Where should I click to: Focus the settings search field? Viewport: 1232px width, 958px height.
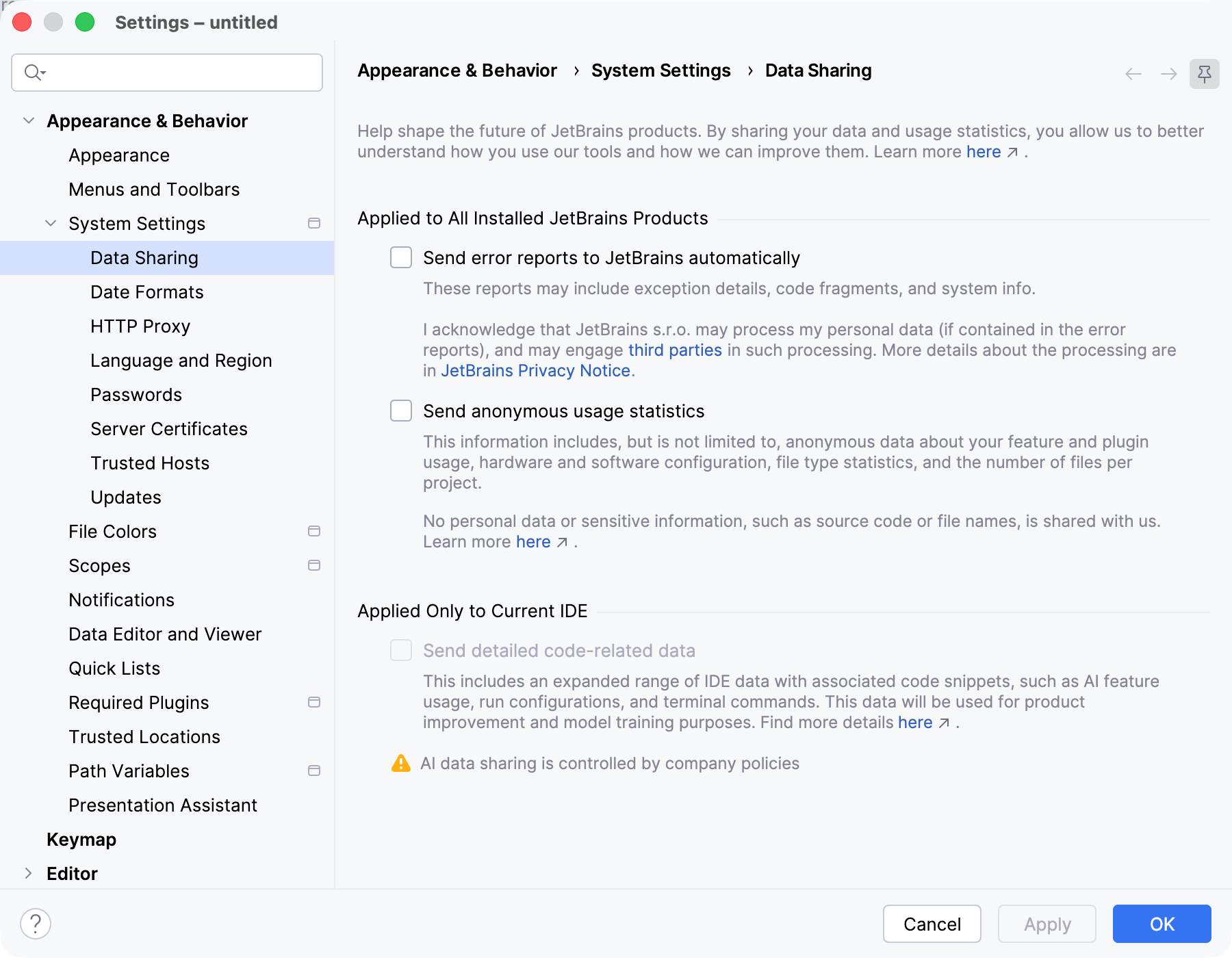click(167, 73)
